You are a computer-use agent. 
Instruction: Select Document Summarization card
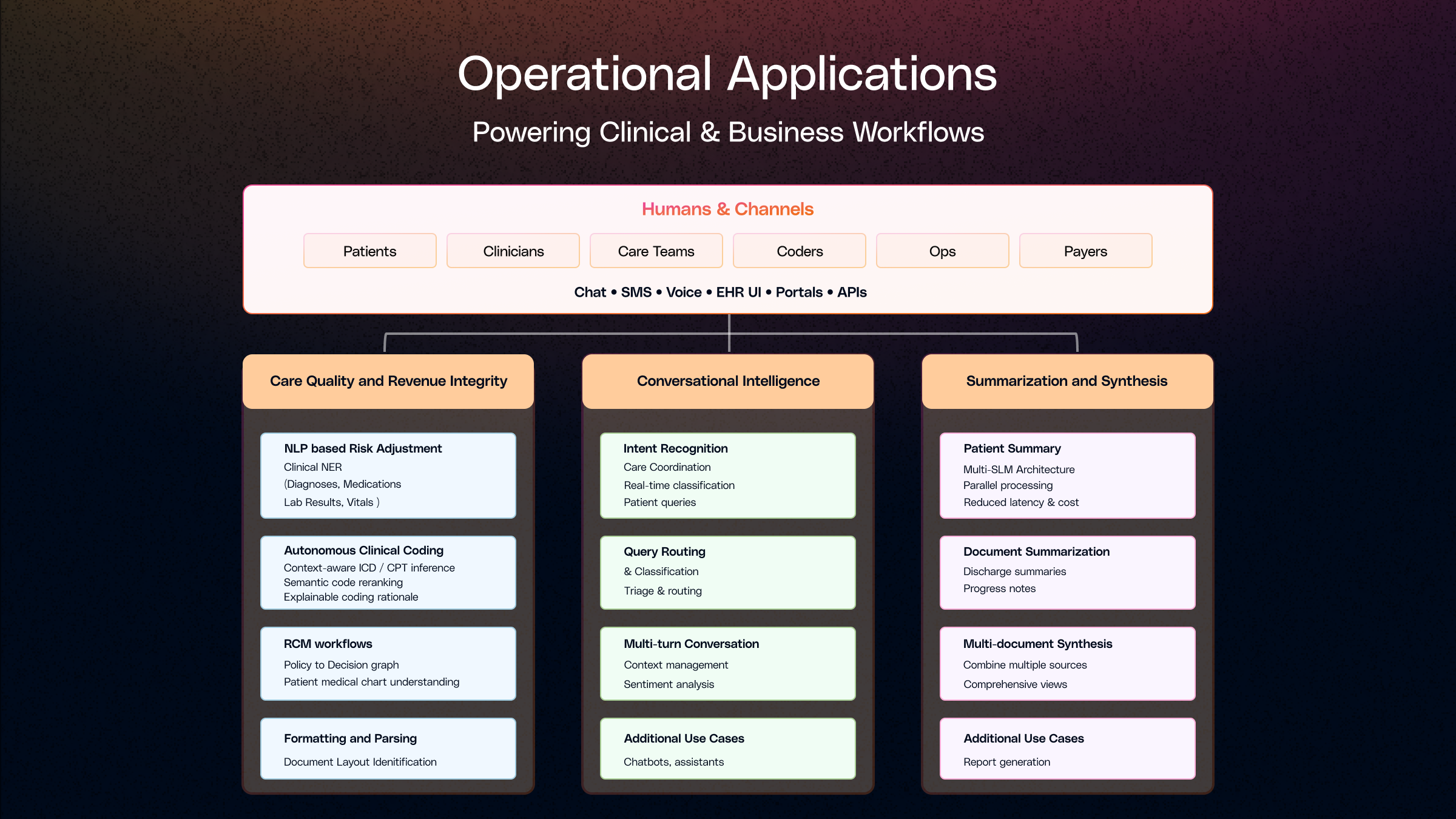pos(1067,572)
